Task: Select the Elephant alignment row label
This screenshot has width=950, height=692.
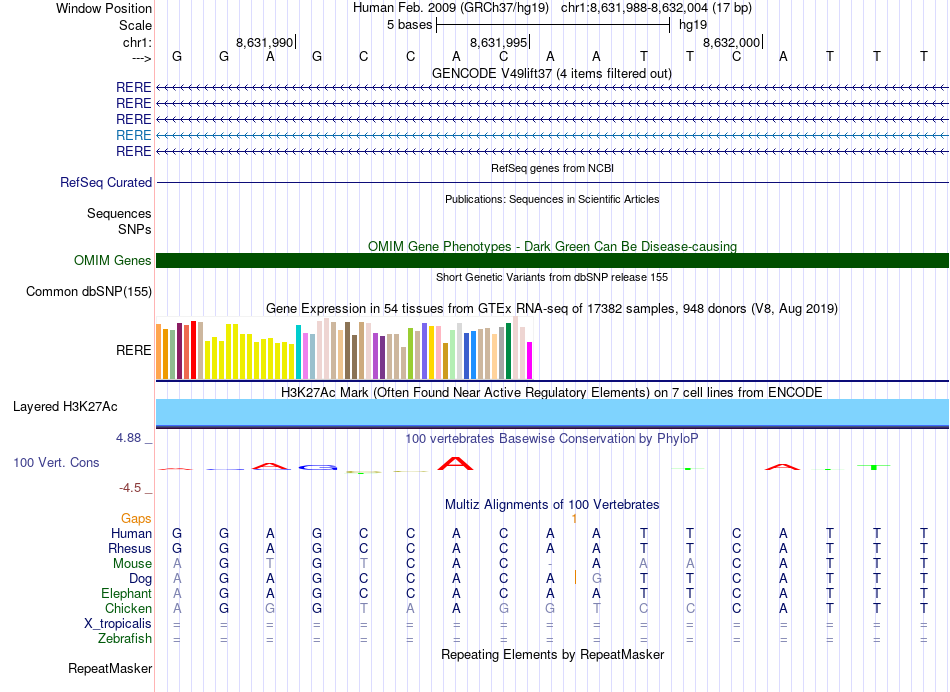Action: 126,594
